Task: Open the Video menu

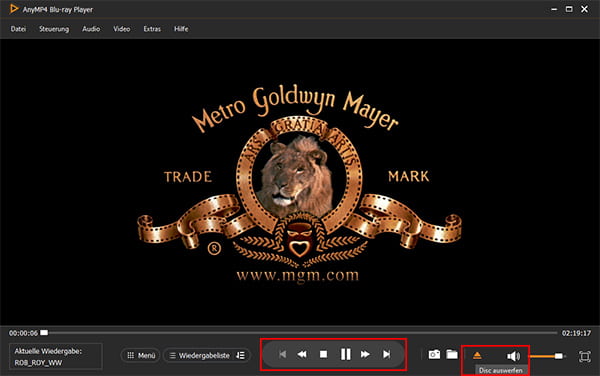Action: 122,29
